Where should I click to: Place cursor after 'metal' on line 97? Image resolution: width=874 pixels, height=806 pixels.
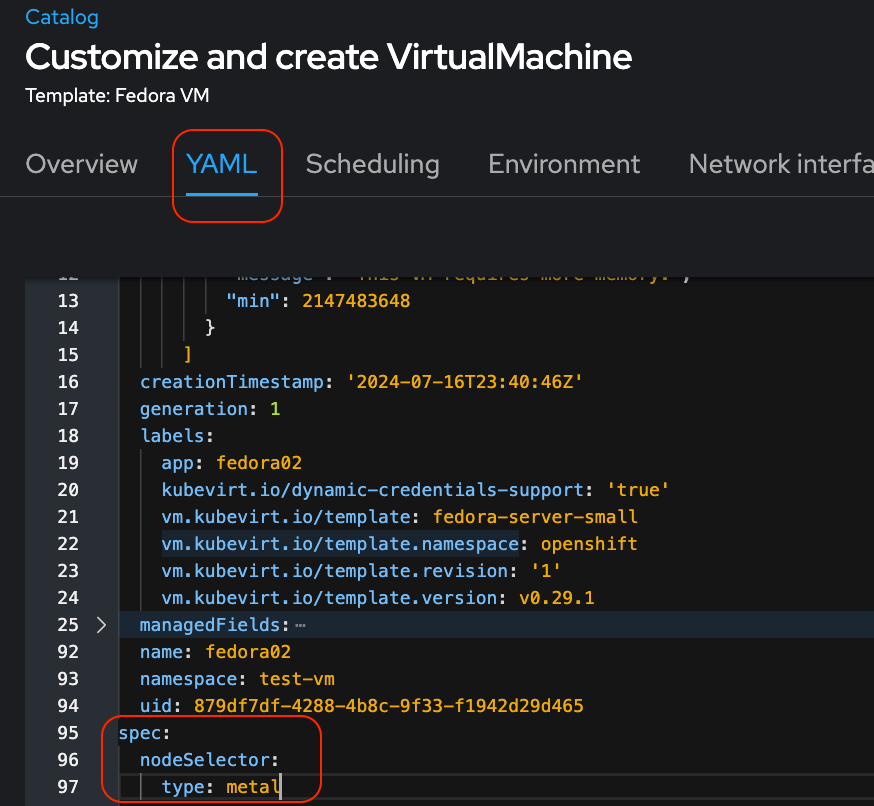coord(281,787)
